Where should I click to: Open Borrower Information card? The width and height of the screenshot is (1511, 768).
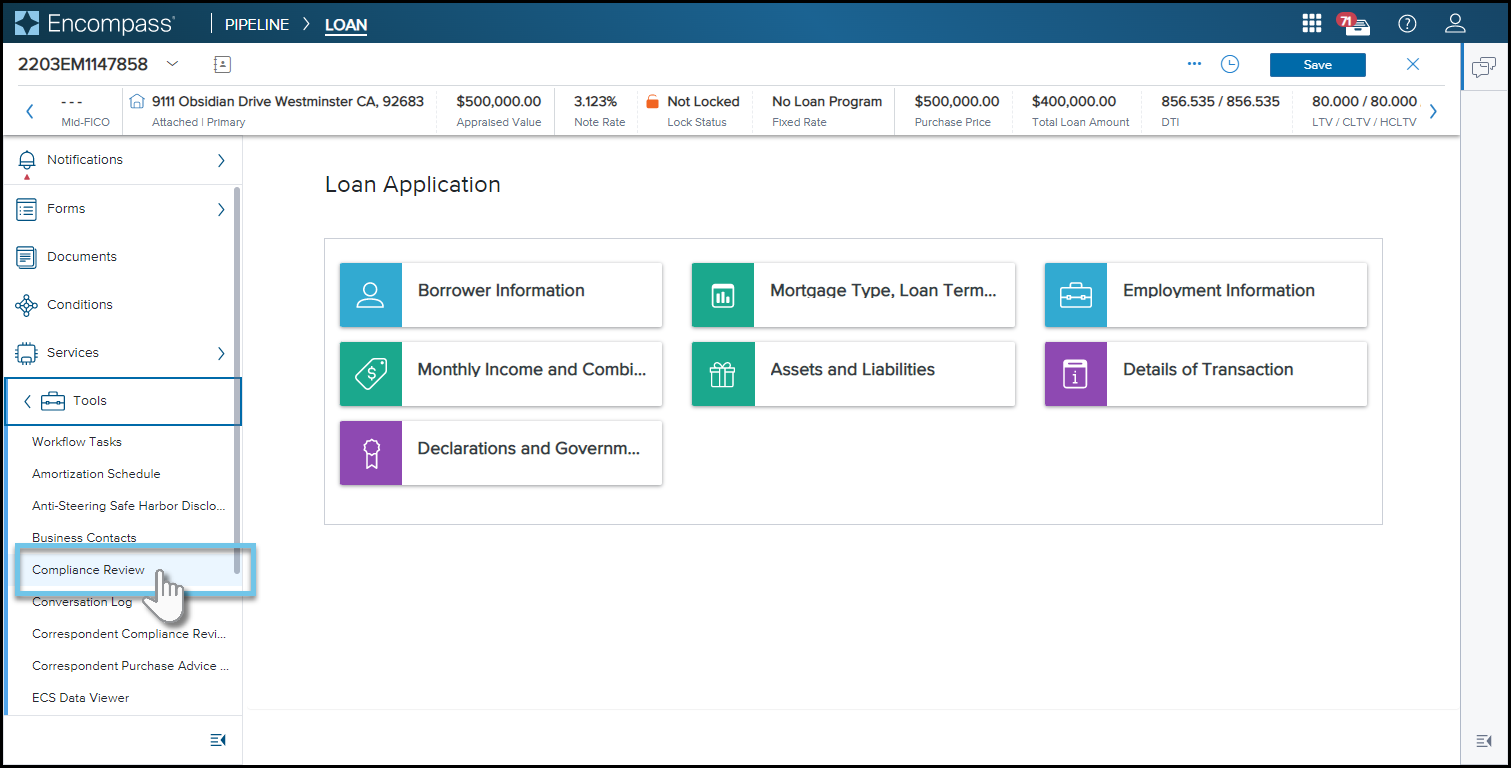(501, 295)
